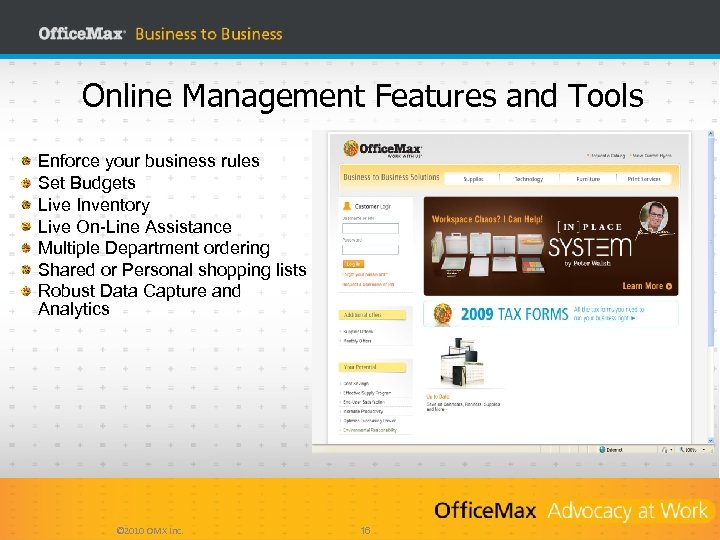Click the password input field
The height and width of the screenshot is (540, 720).
(370, 249)
